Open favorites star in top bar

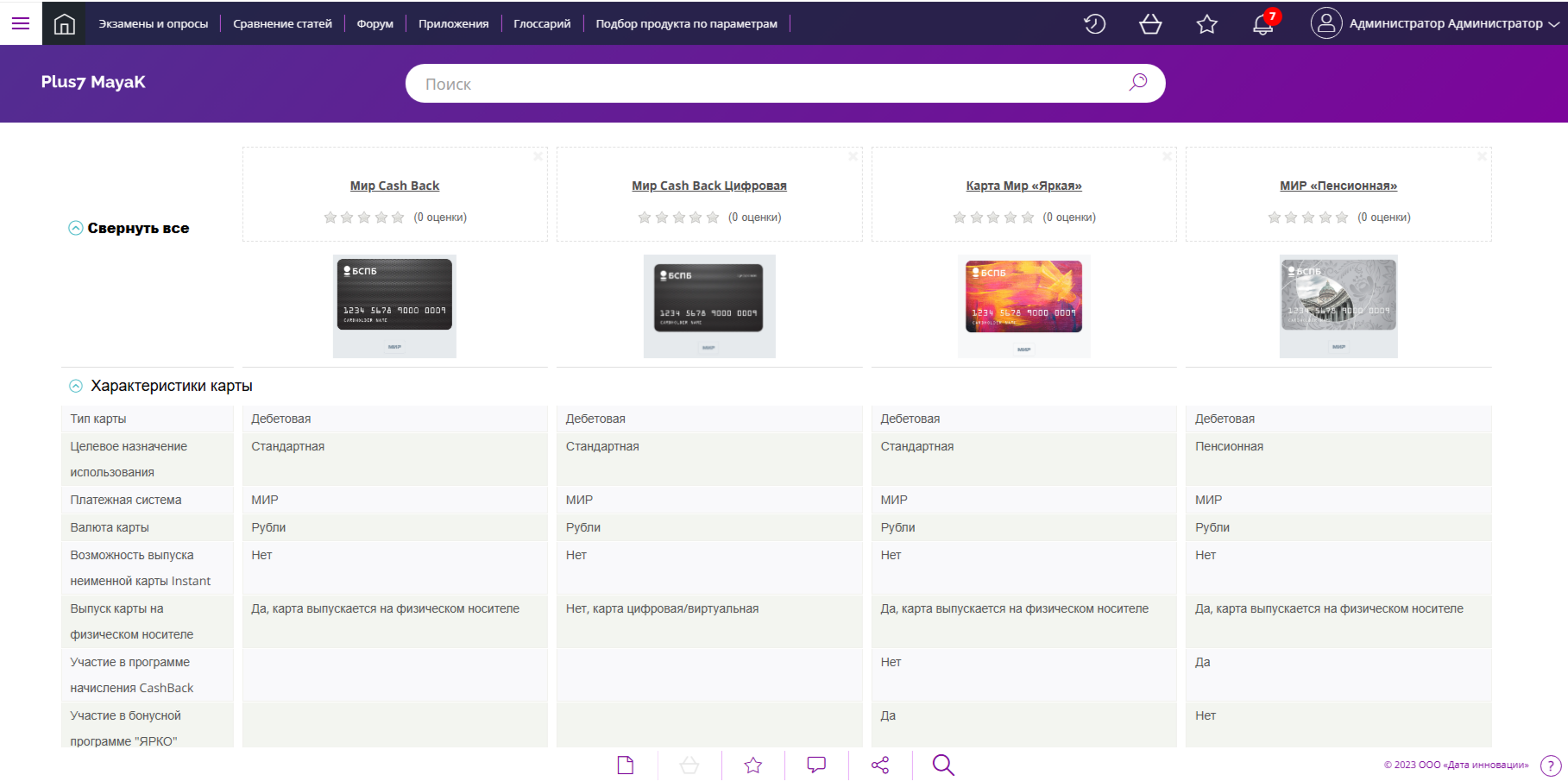(1206, 24)
